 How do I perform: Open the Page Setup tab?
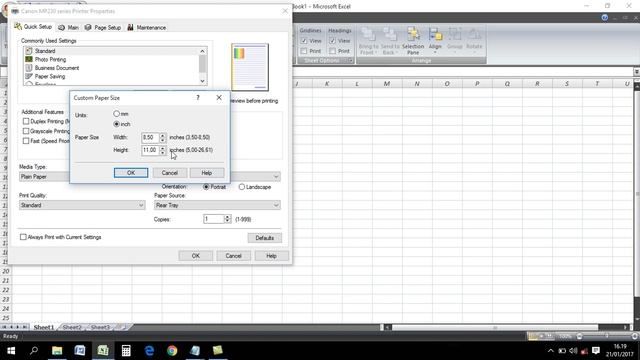point(103,27)
